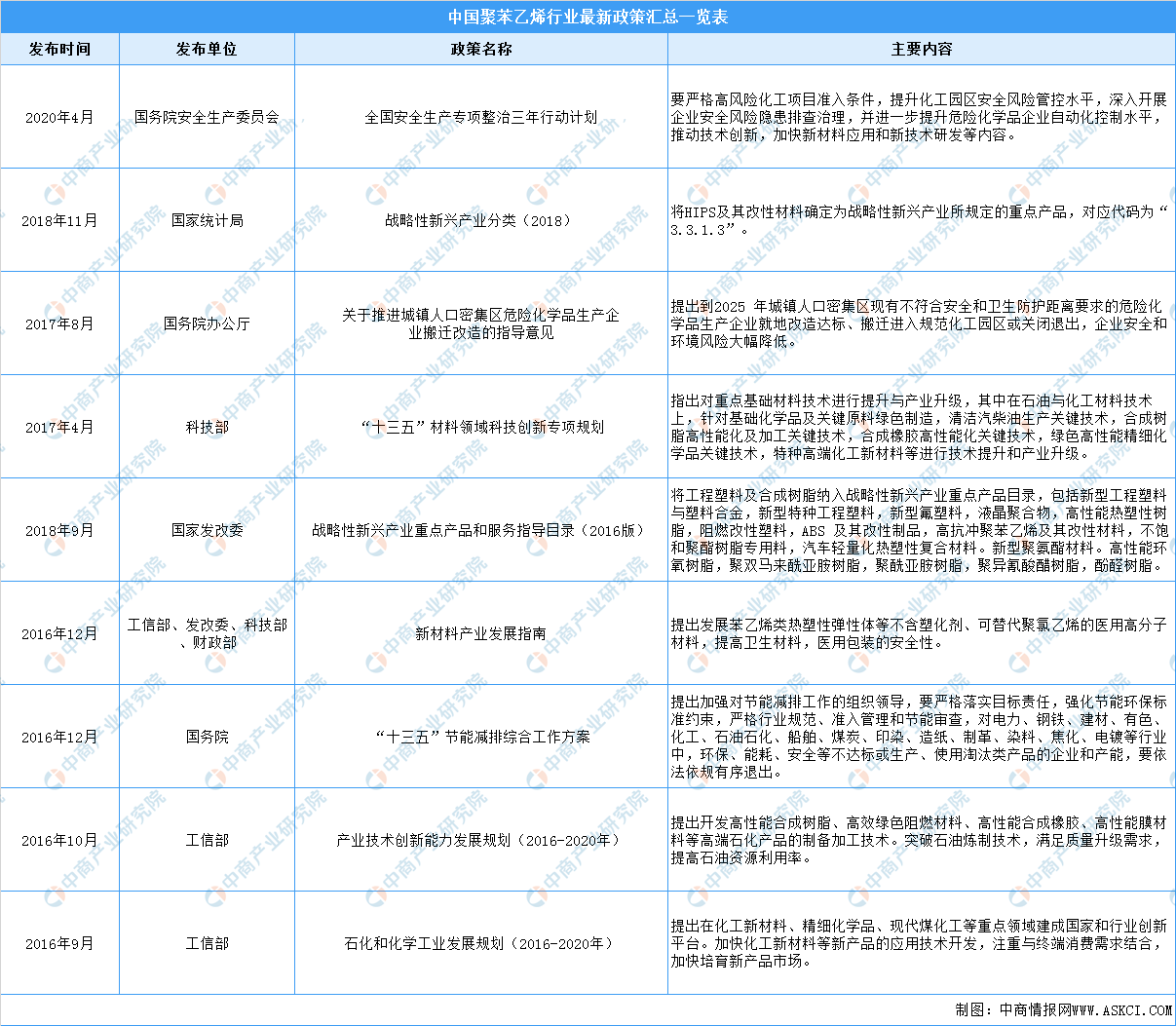Select the content text beginning 将工程塑料及合成树脂
Screen dimensions: 1176x1026
pos(919,530)
